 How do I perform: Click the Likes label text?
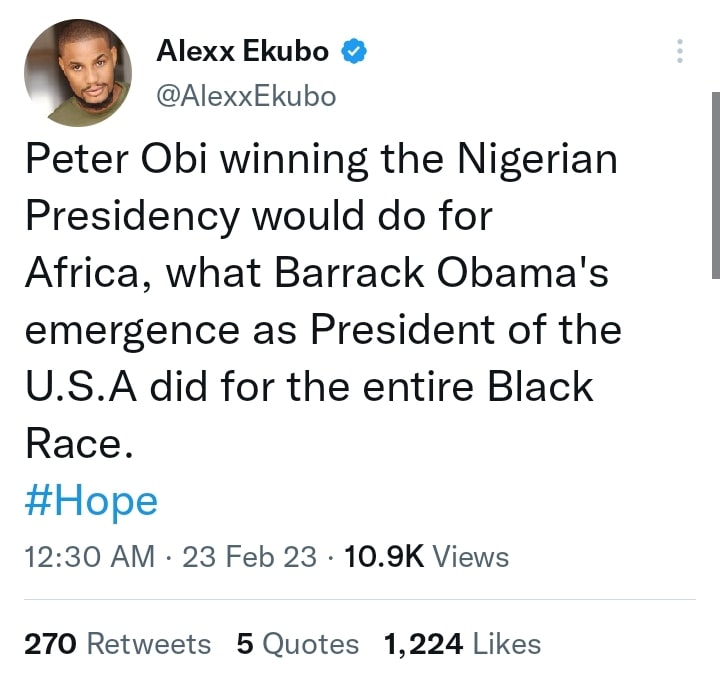506,644
